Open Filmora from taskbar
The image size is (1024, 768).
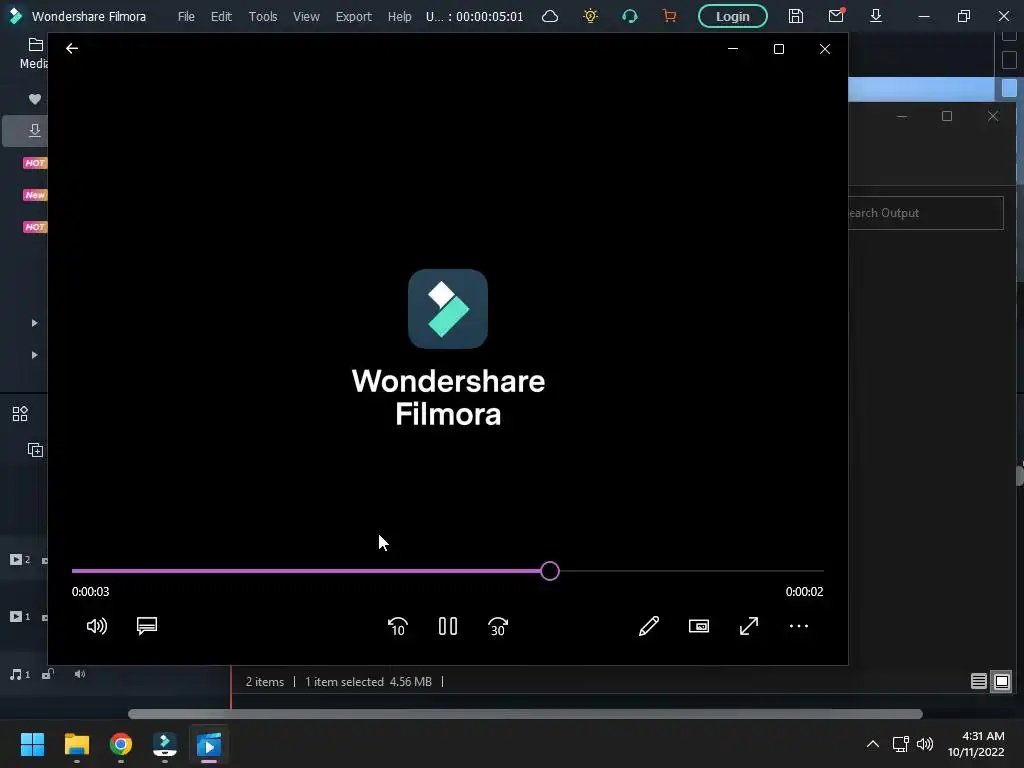[165, 744]
